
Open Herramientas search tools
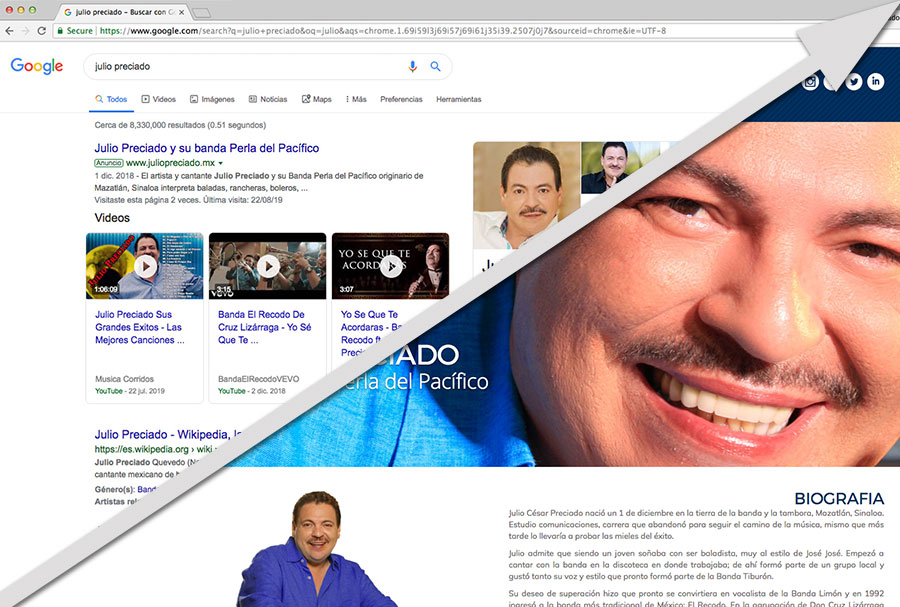(x=459, y=99)
